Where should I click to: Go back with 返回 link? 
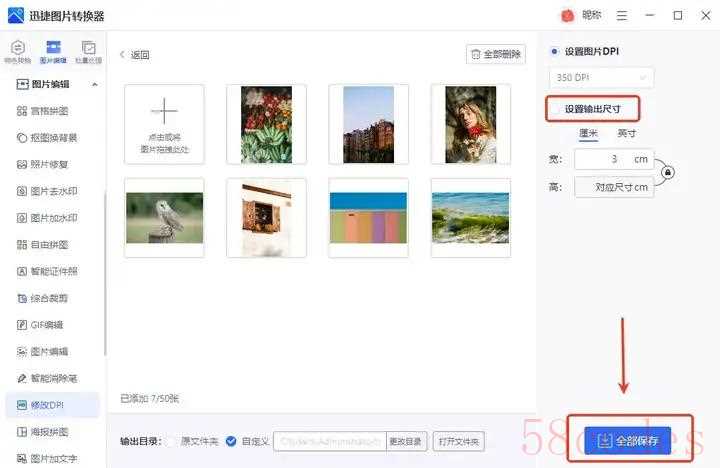tap(135, 55)
